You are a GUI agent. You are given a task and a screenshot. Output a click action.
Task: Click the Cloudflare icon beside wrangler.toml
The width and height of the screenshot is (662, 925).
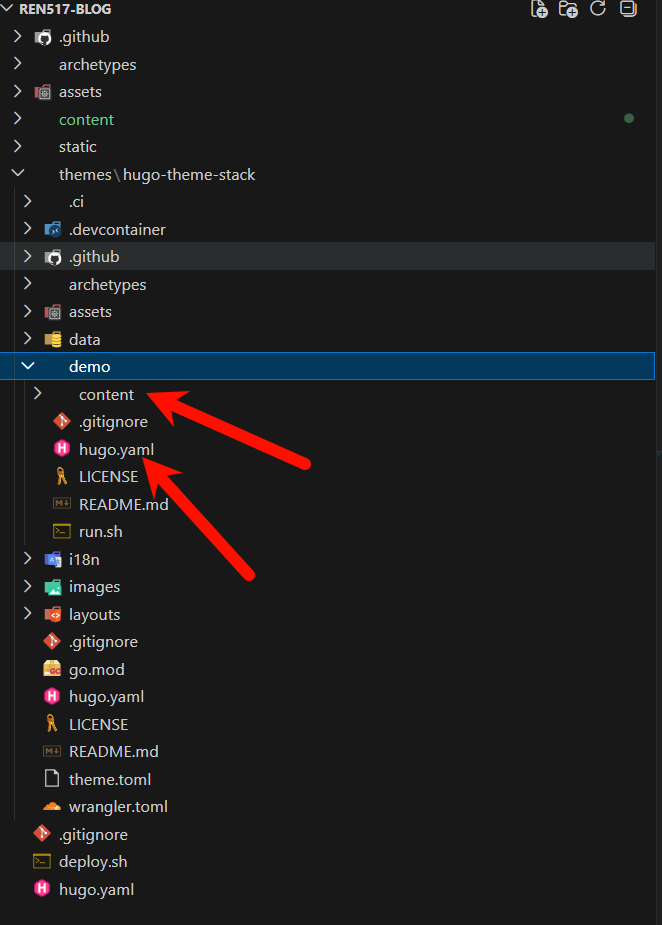pos(52,807)
